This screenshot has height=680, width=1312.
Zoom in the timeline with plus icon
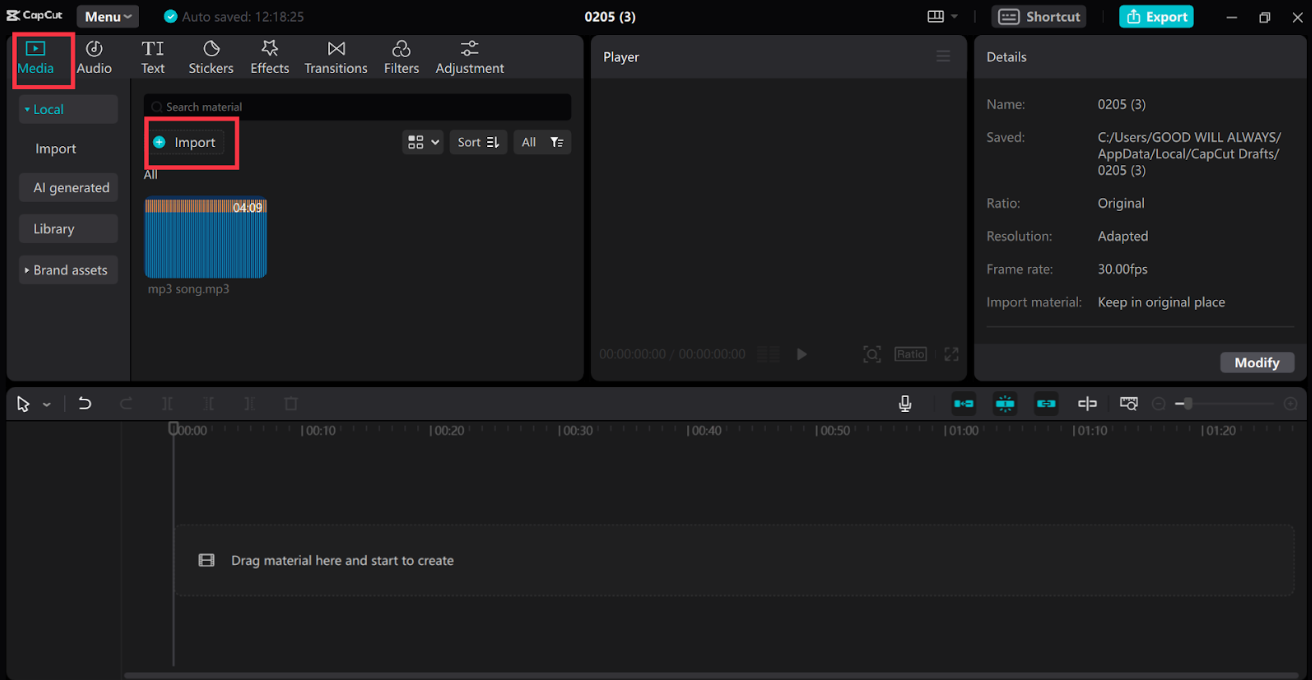tap(1291, 404)
